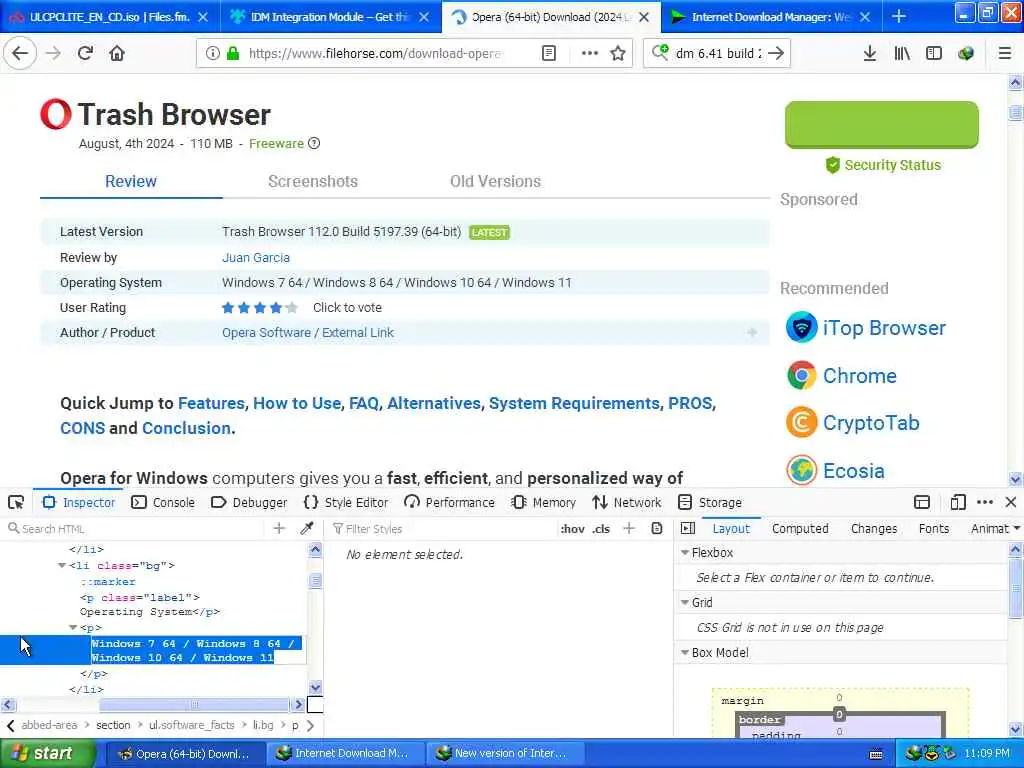This screenshot has width=1024, height=768.
Task: Toggle reader view icon in address bar
Action: 549,54
